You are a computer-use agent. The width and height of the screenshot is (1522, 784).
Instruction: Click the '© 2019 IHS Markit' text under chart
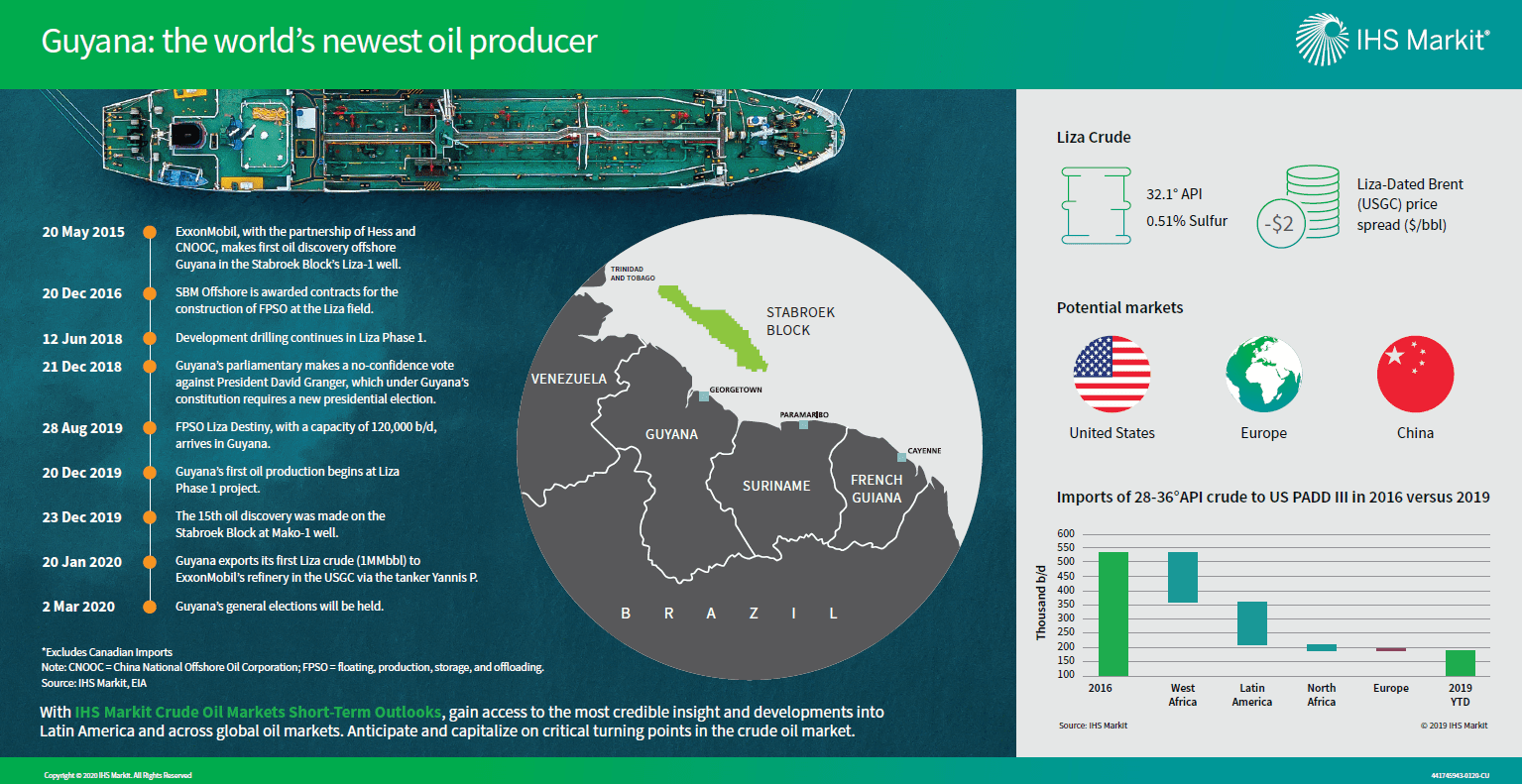coord(1454,726)
